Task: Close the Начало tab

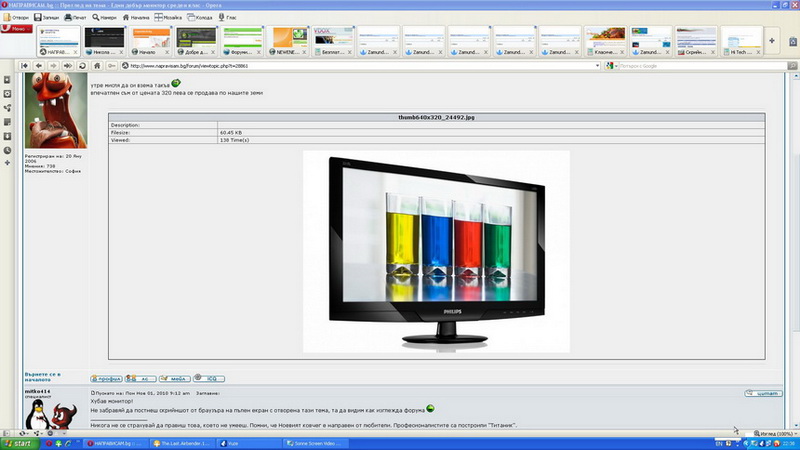Action: click(x=167, y=52)
